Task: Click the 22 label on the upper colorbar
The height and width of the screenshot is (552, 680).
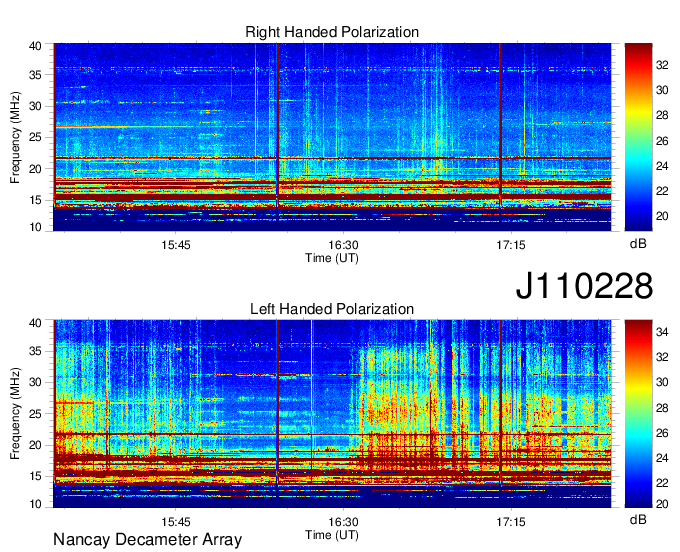Action: click(662, 191)
